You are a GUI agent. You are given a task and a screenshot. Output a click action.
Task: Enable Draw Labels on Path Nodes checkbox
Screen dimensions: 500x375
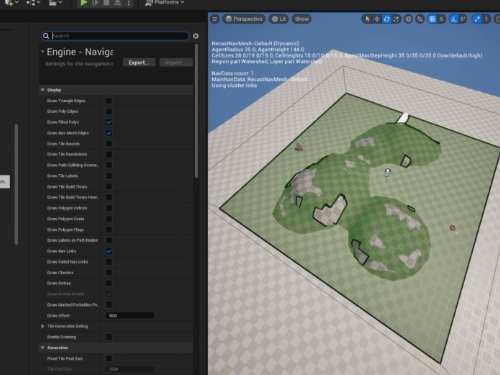[109, 240]
